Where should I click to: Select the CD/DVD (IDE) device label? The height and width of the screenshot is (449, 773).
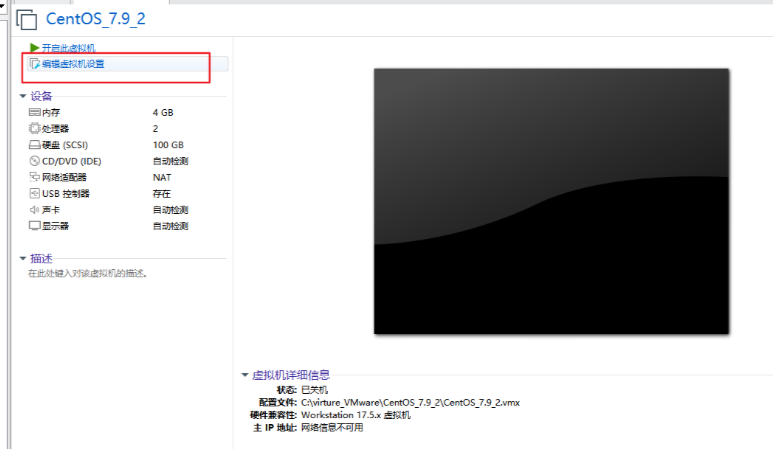71,161
